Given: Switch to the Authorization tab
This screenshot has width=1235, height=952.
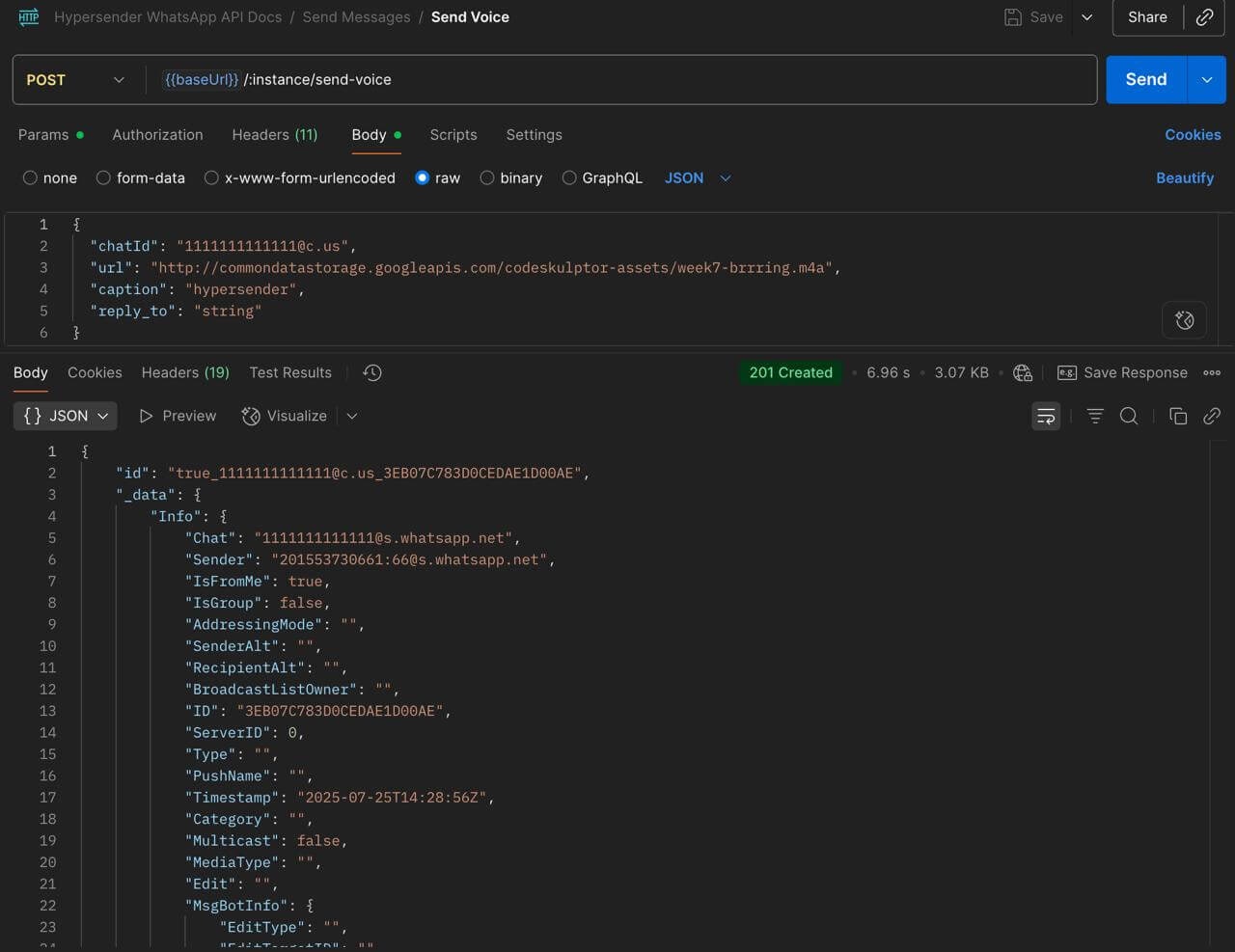Looking at the screenshot, I should coord(157,135).
